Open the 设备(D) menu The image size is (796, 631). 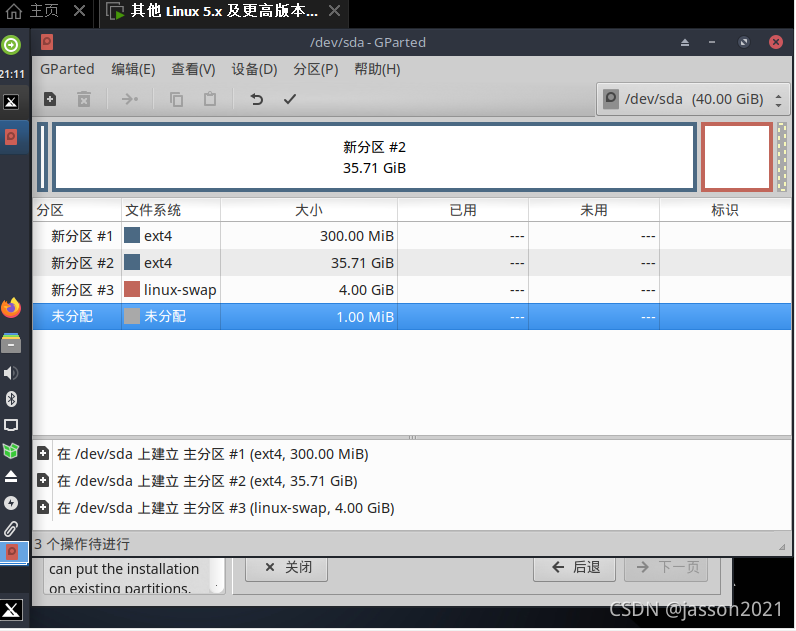click(254, 69)
